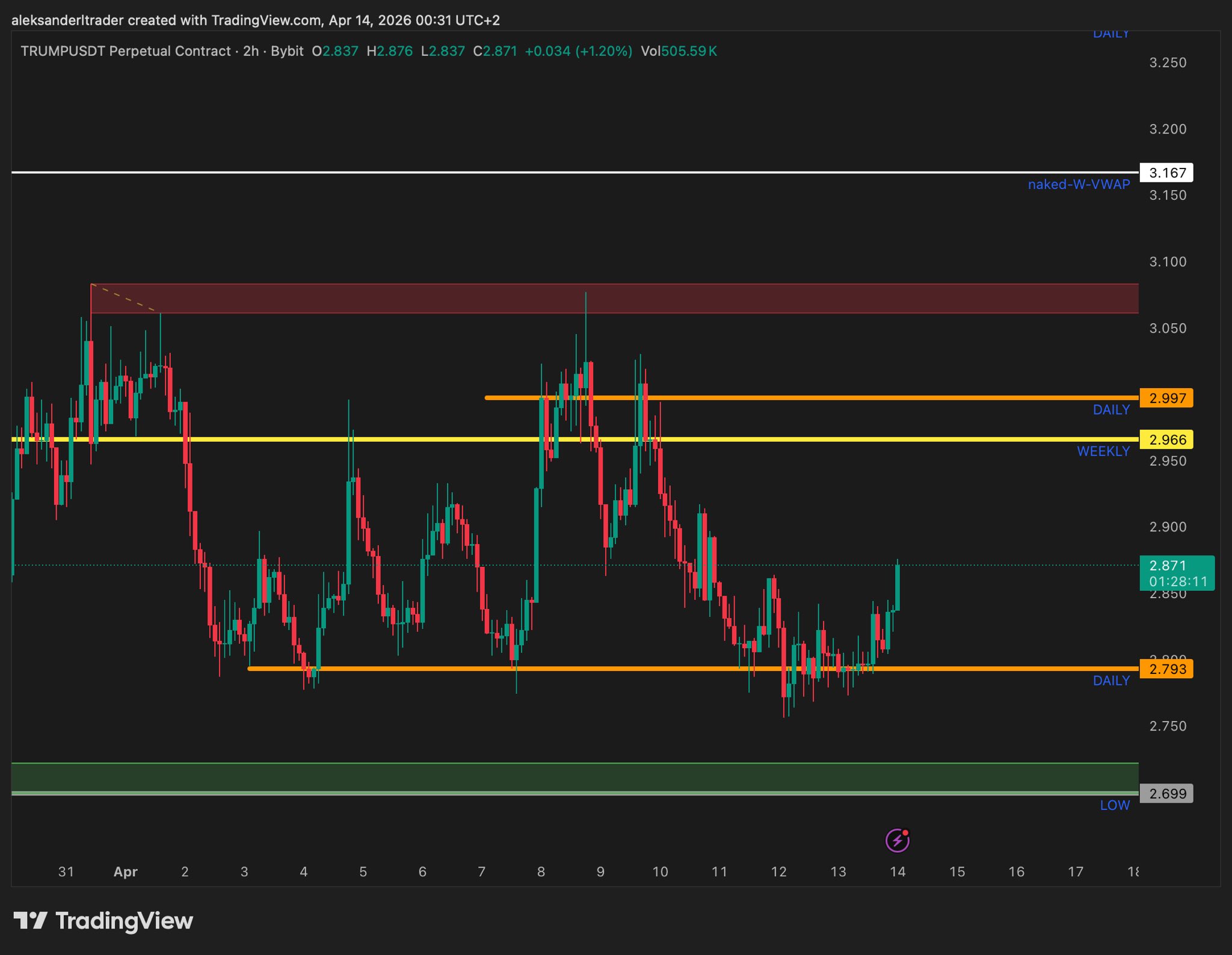1232x955 pixels.
Task: Click the 3.250 level on price scale
Action: coord(1168,63)
